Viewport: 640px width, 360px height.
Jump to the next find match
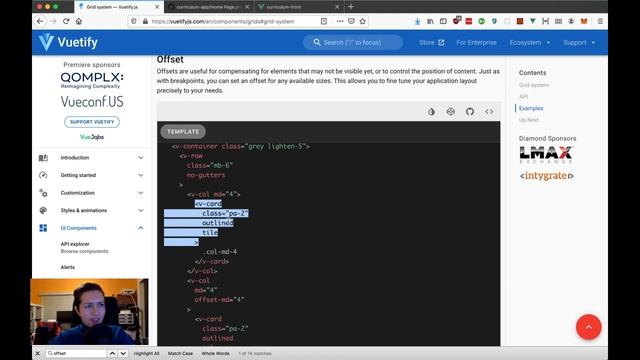coord(123,353)
